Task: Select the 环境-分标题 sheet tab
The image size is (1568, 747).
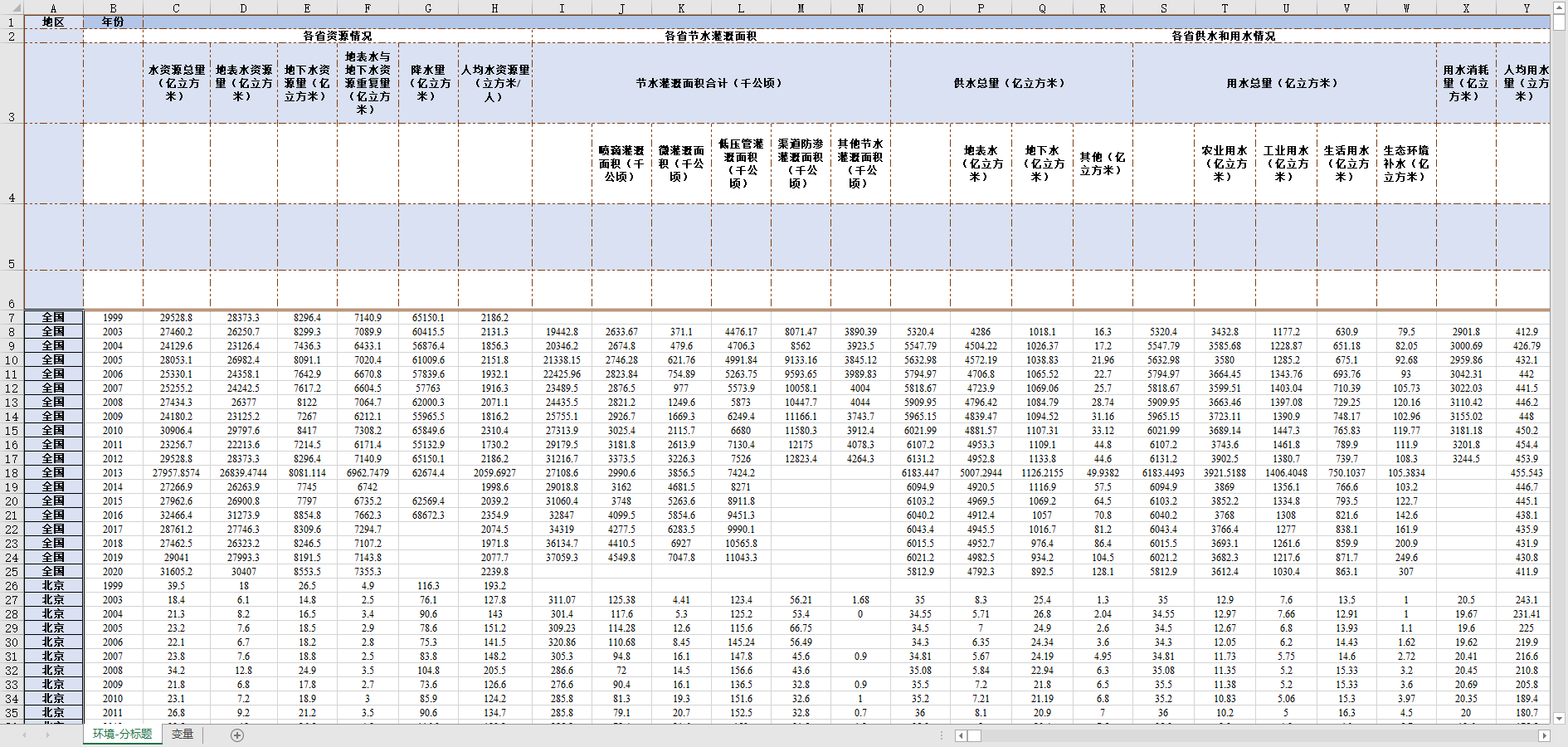Action: tap(122, 735)
